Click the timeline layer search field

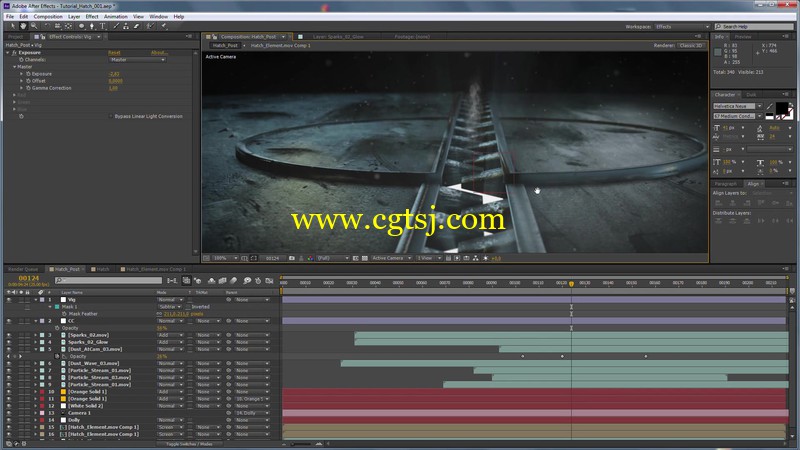pos(109,280)
